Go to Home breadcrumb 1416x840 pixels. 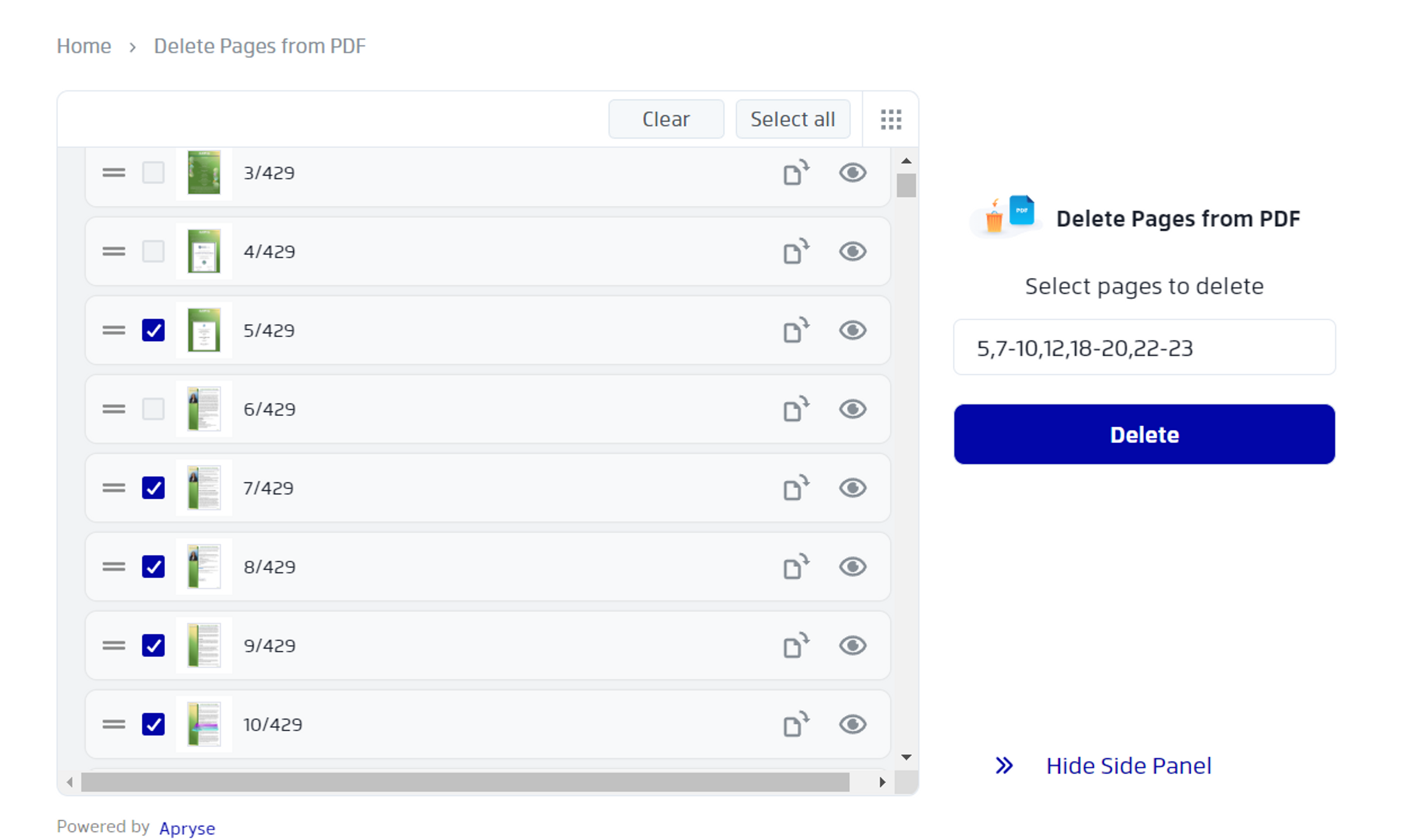[84, 46]
